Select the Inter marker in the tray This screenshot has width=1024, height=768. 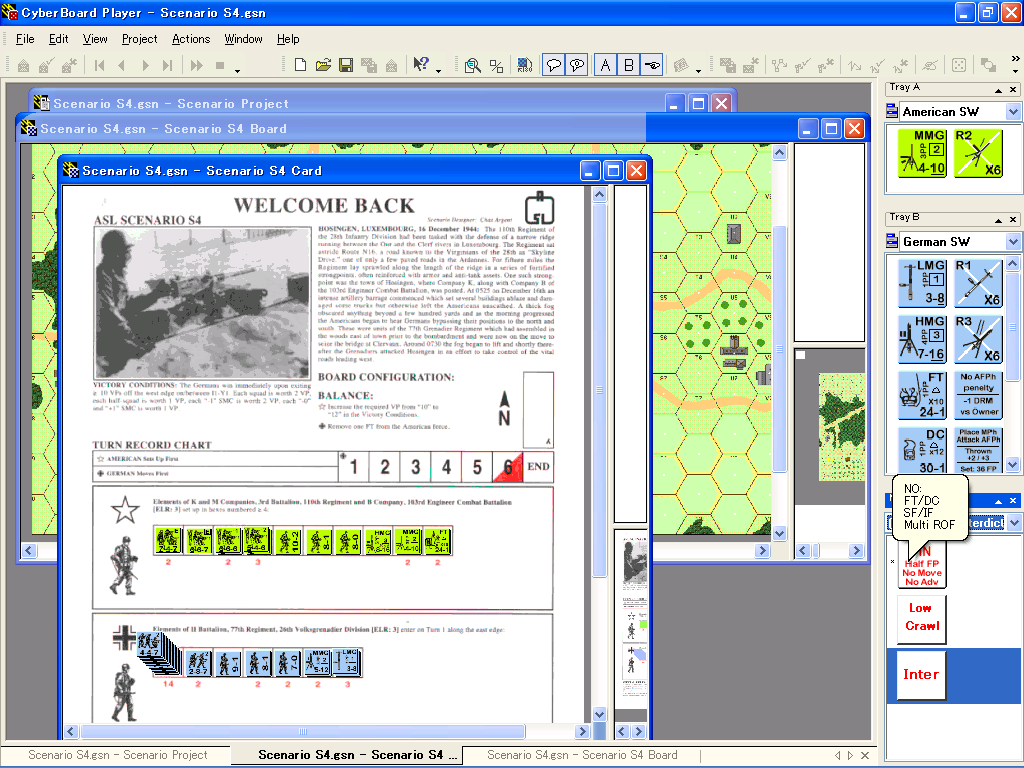point(921,675)
